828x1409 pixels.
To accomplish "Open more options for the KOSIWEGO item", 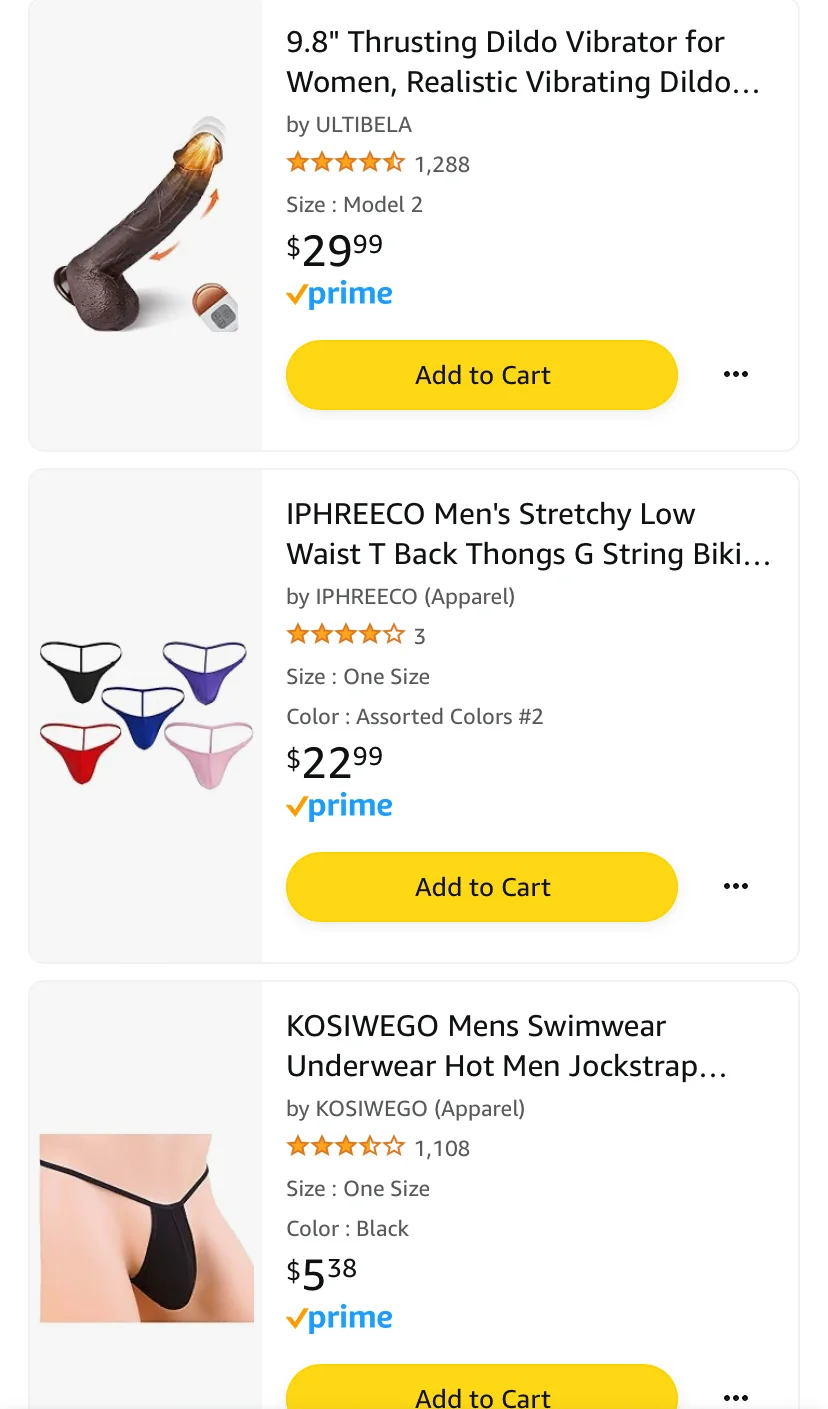I will click(x=735, y=1397).
